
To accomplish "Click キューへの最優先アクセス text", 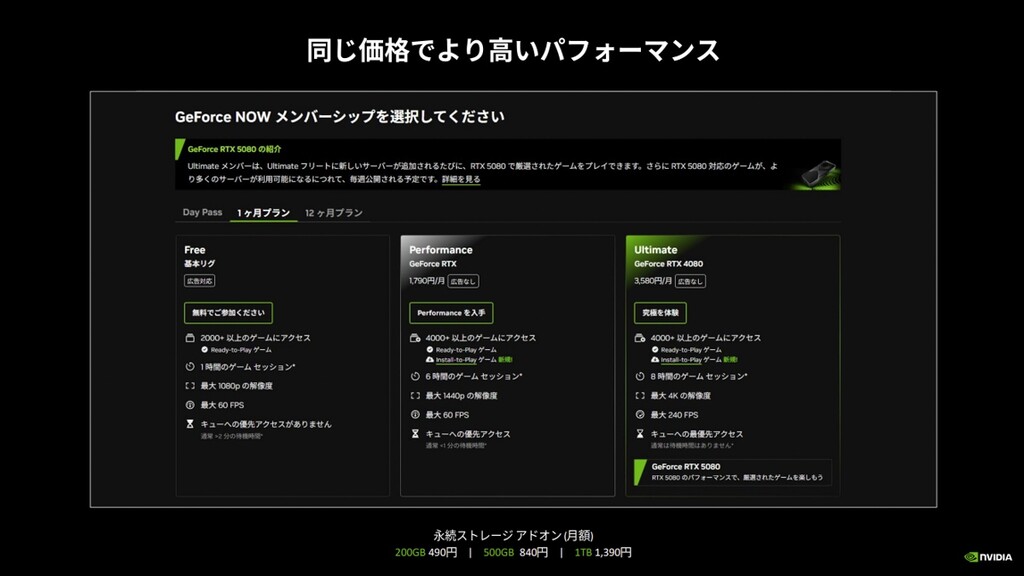I will click(x=697, y=434).
